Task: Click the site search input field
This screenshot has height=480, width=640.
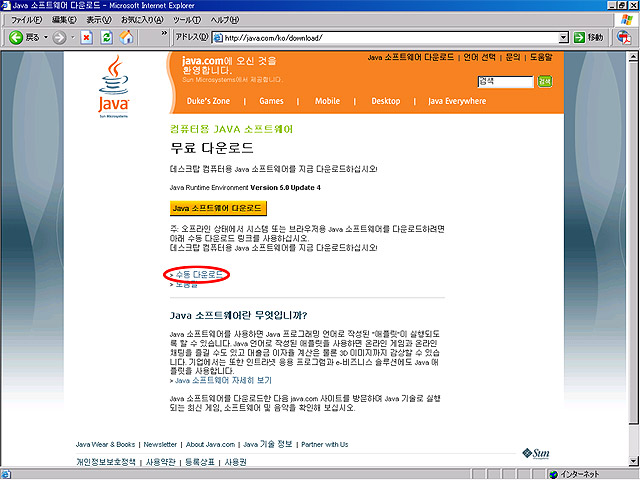Action: point(506,82)
